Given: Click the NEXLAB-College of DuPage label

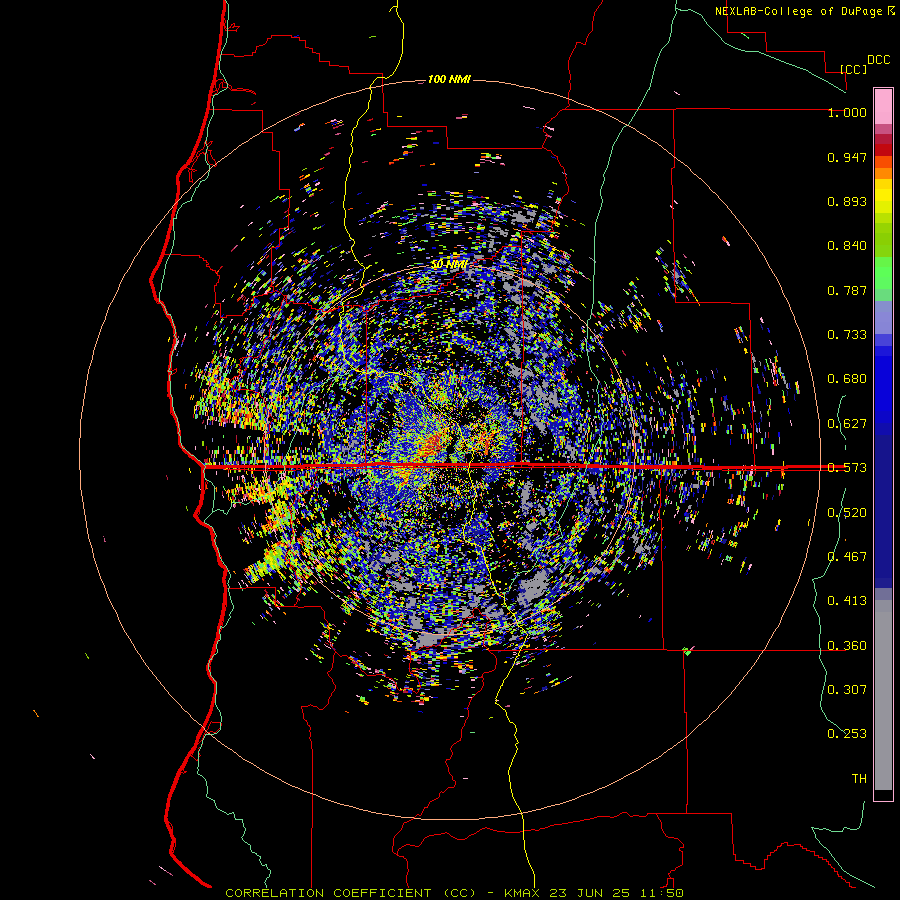Looking at the screenshot, I should point(805,11).
